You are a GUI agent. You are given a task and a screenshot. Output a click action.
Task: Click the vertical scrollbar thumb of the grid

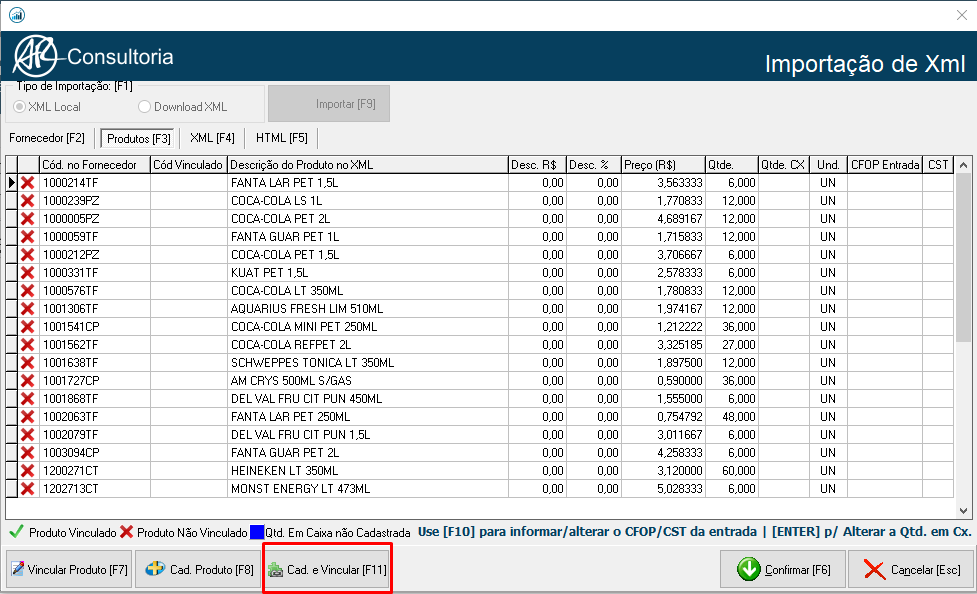click(x=963, y=257)
